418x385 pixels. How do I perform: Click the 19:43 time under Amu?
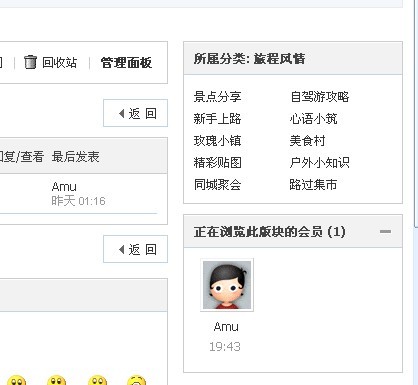click(225, 347)
